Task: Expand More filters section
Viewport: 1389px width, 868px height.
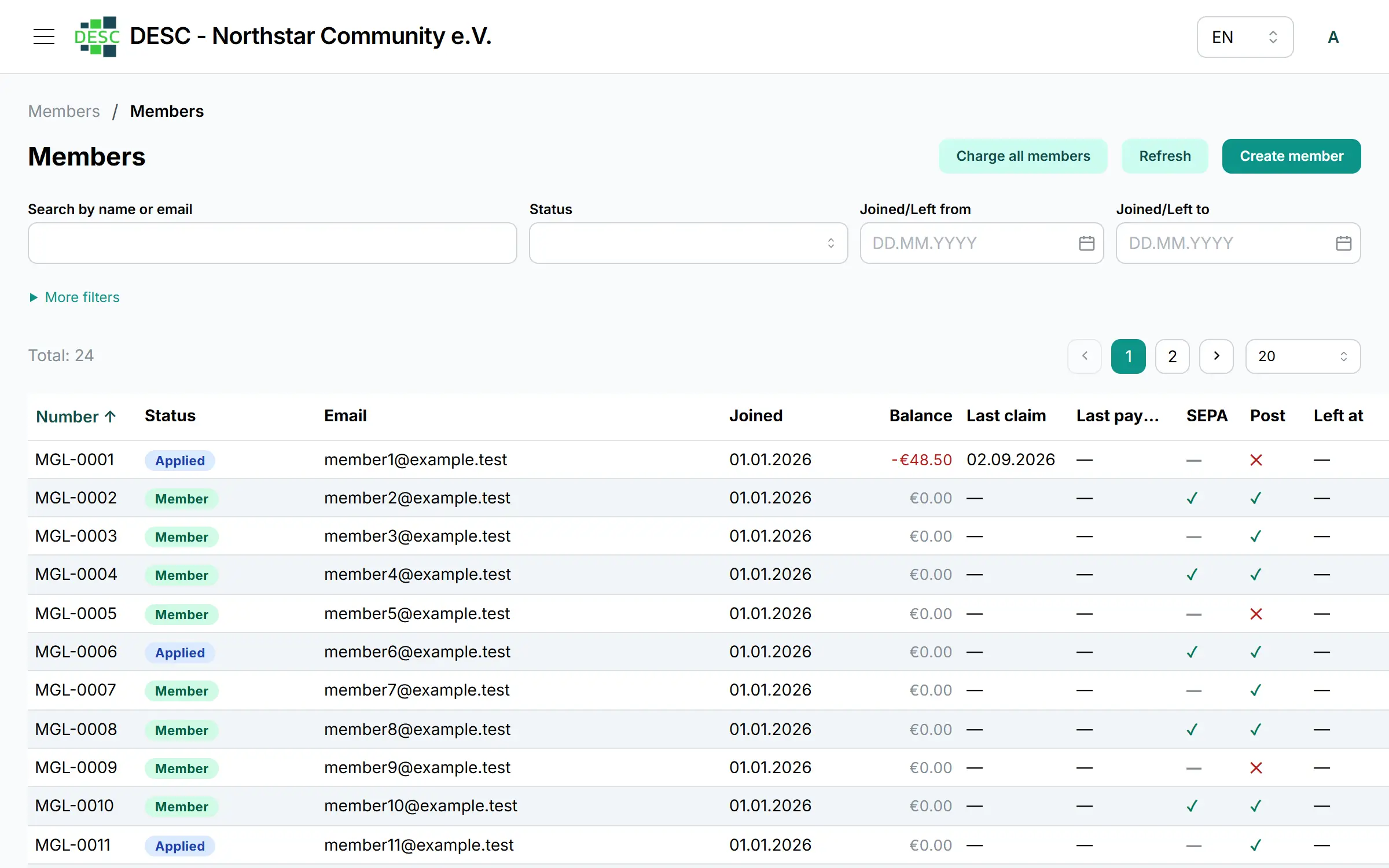Action: pyautogui.click(x=74, y=297)
